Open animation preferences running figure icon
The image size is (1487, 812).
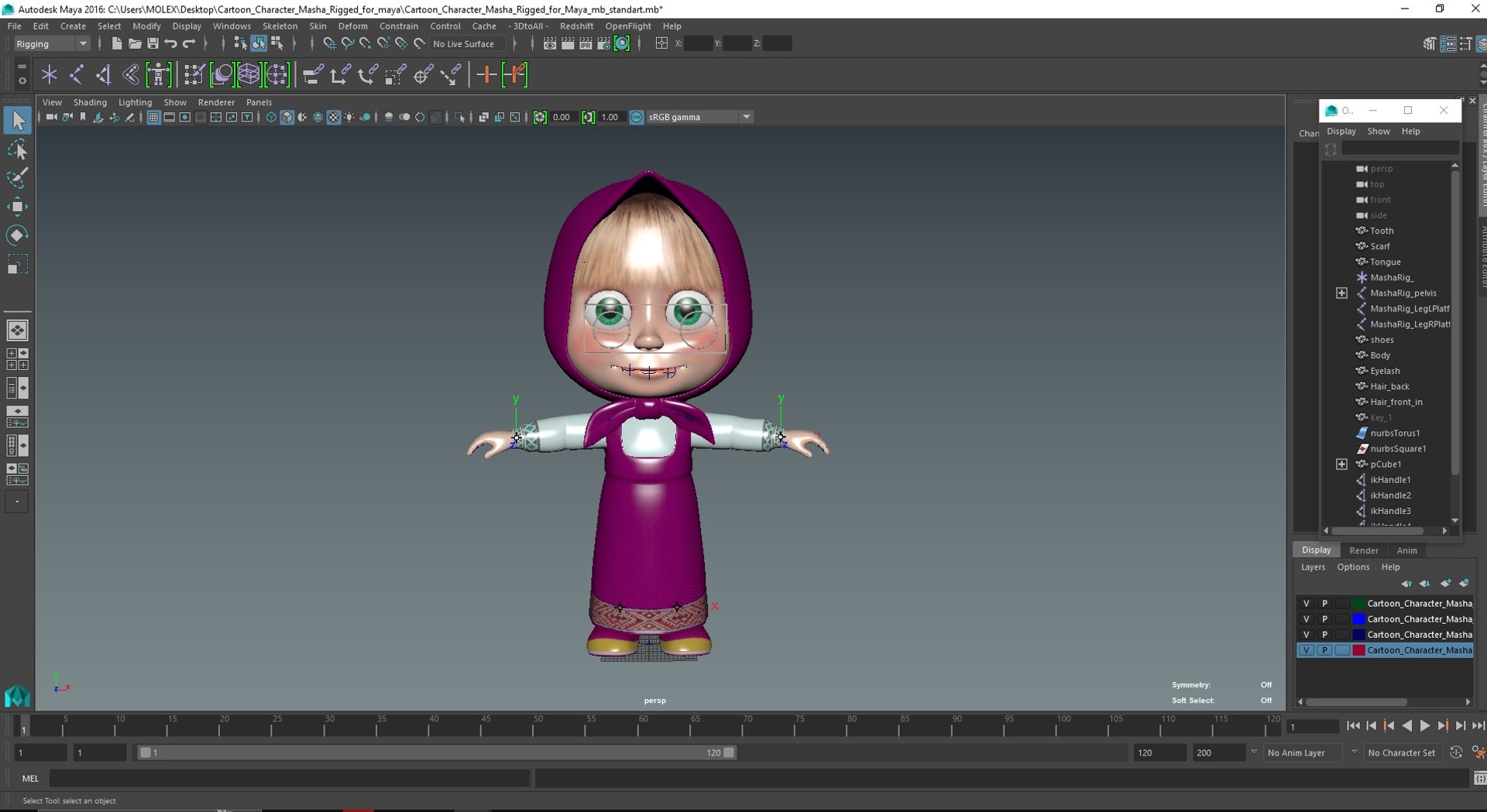1478,752
